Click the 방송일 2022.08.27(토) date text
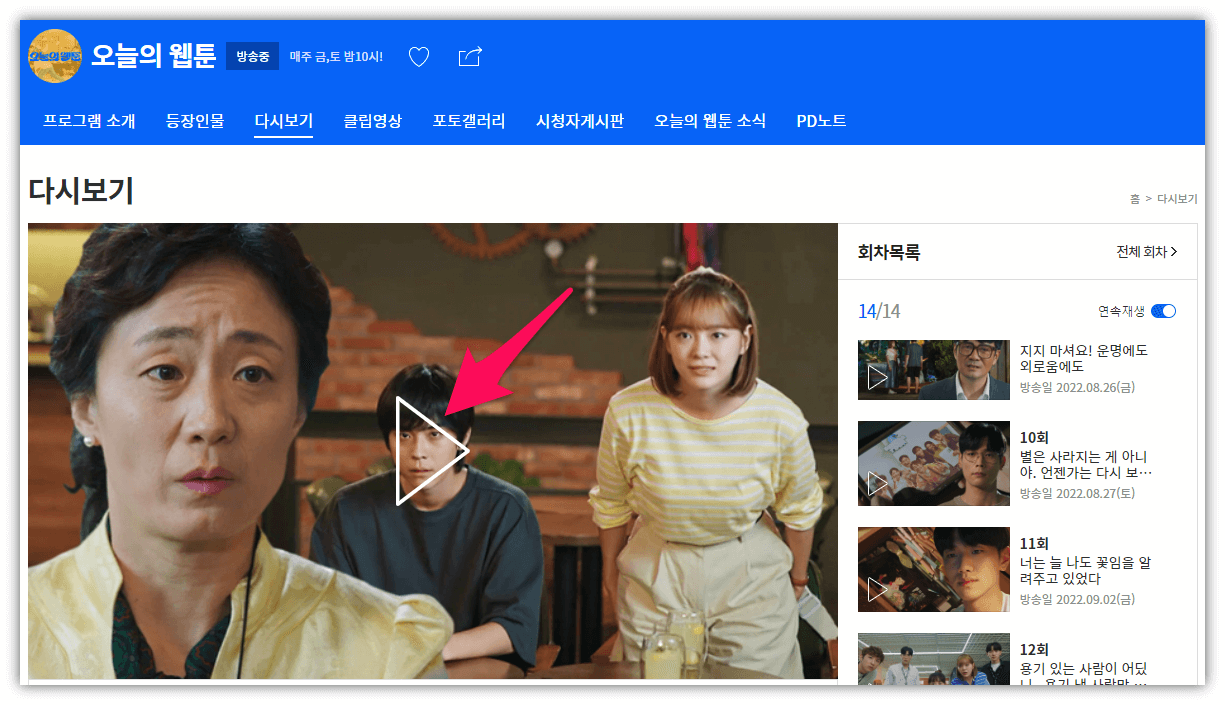1225x705 pixels. pyautogui.click(x=1077, y=493)
